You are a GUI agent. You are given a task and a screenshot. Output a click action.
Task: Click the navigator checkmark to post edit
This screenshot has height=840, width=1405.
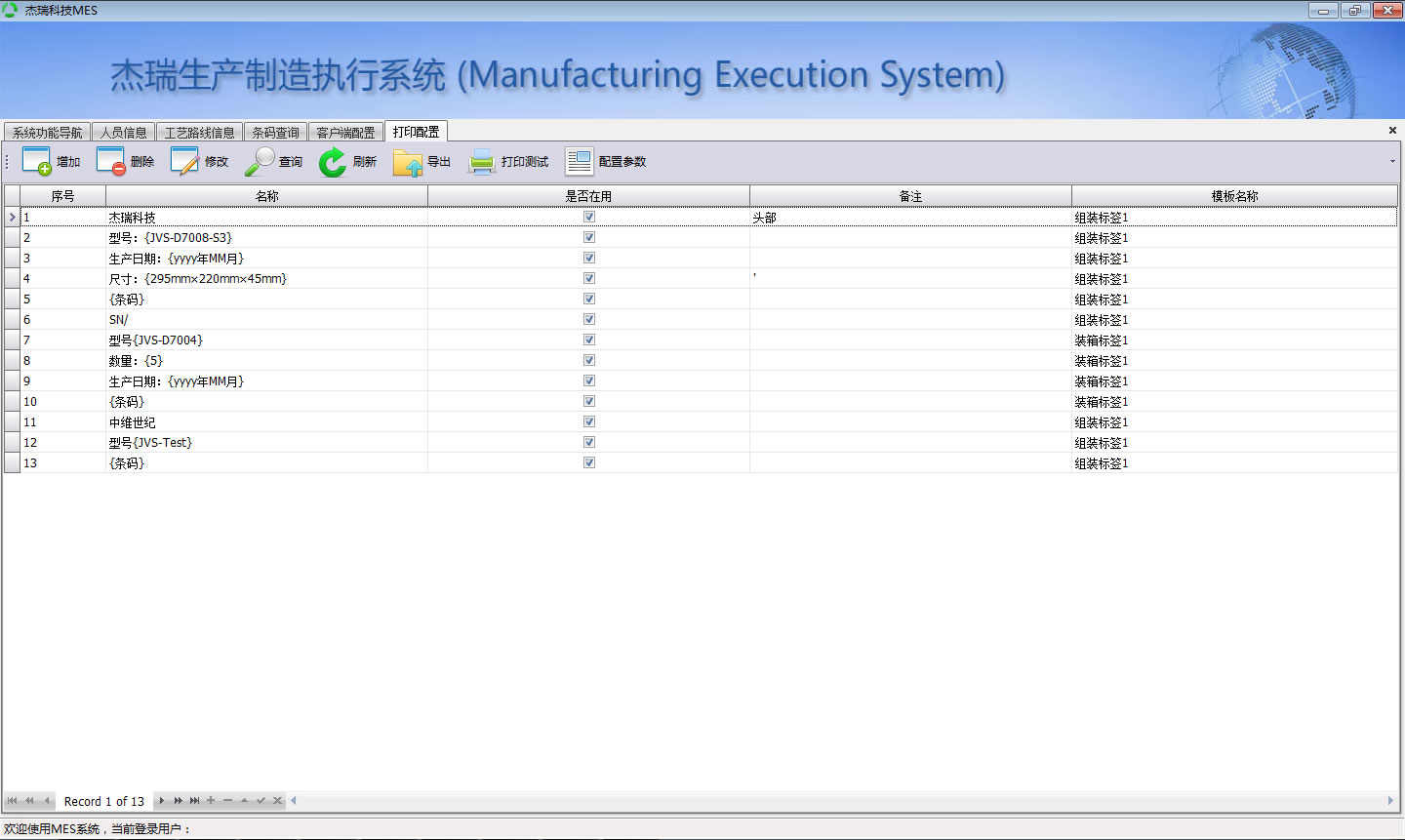[x=261, y=801]
